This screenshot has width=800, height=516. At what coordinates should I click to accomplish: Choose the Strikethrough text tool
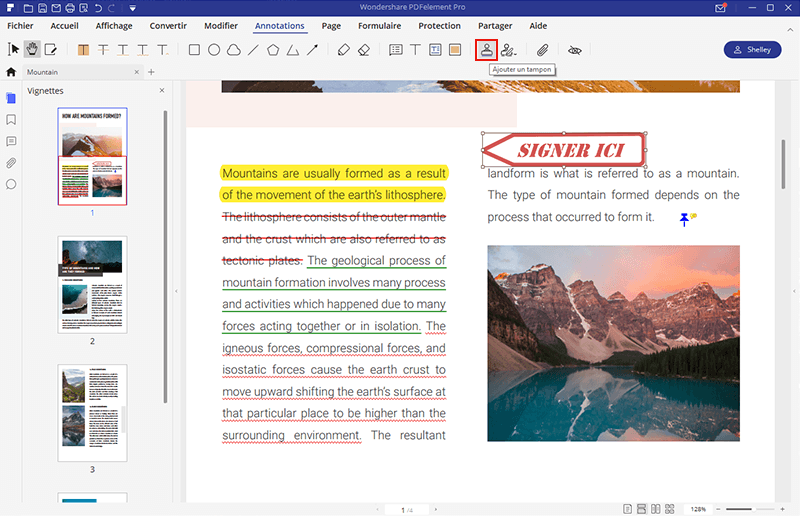tap(103, 50)
